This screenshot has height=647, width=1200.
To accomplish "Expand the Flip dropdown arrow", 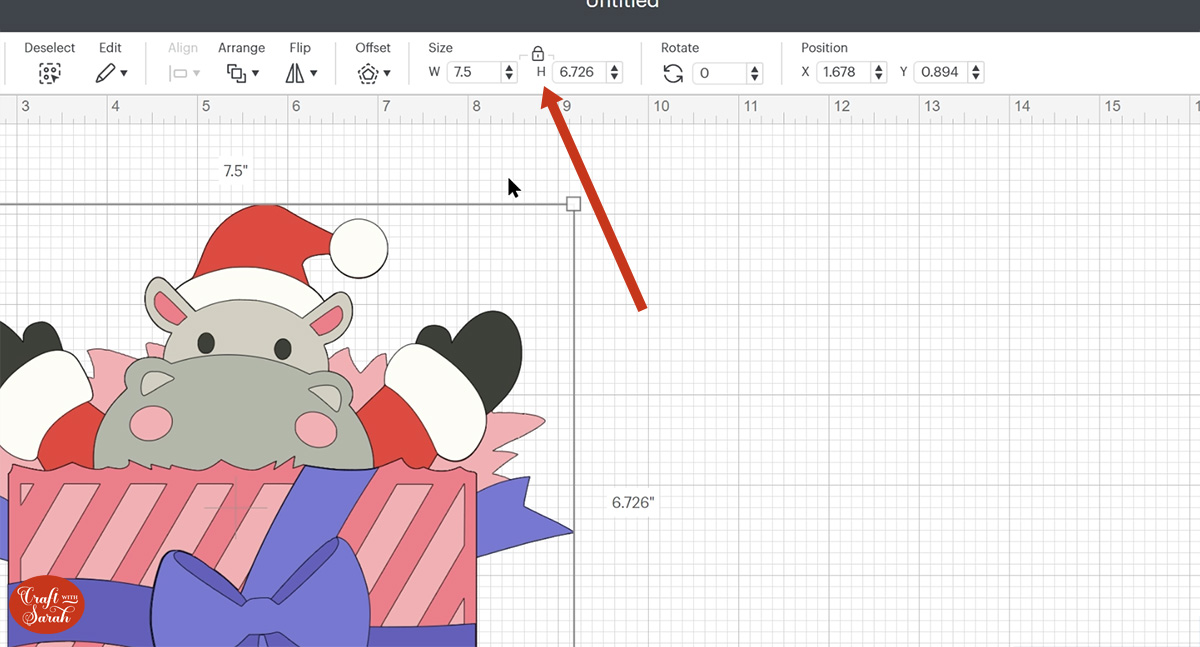I will pos(314,73).
